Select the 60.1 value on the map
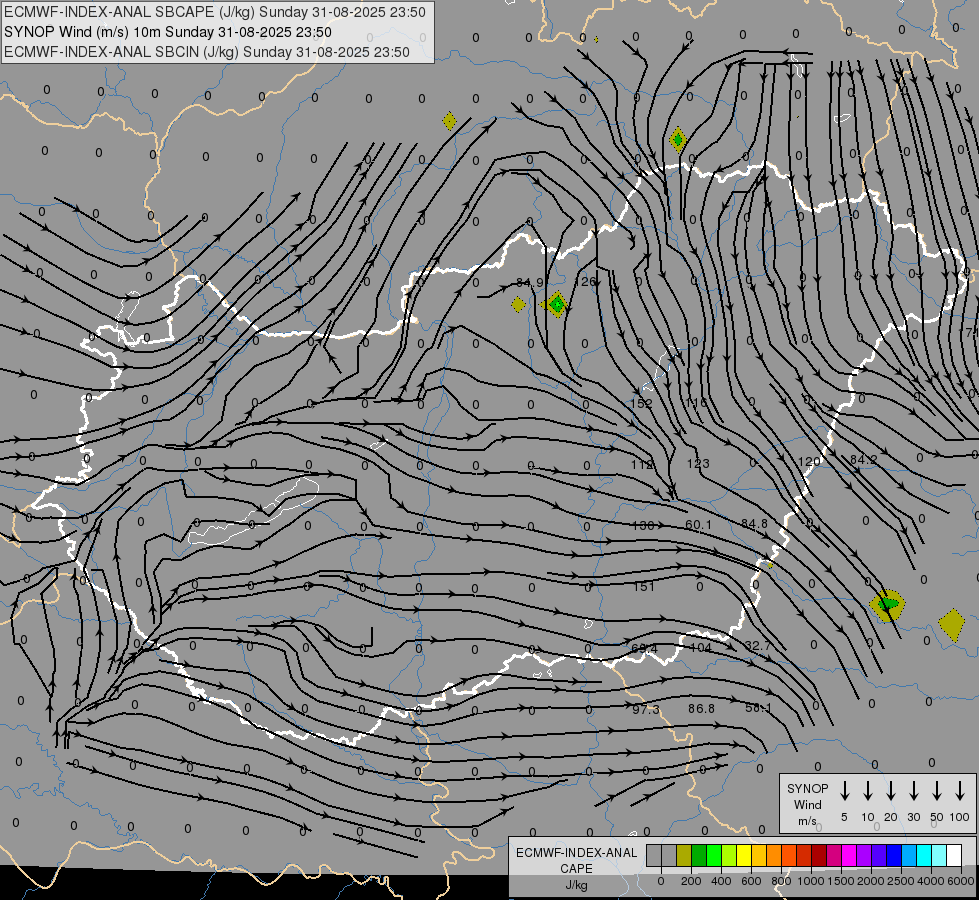This screenshot has width=979, height=900. tap(699, 525)
